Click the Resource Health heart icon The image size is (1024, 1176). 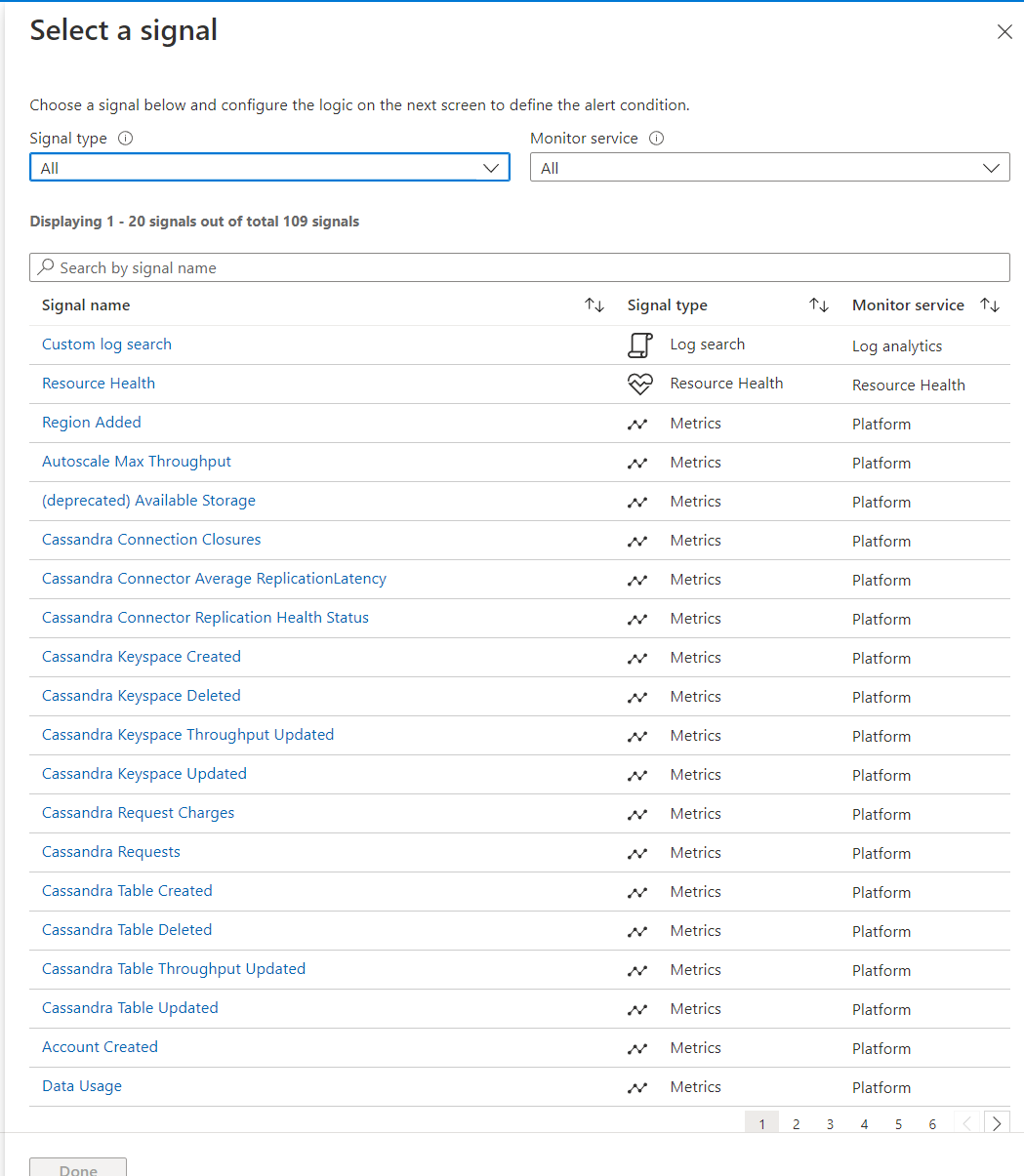(640, 384)
